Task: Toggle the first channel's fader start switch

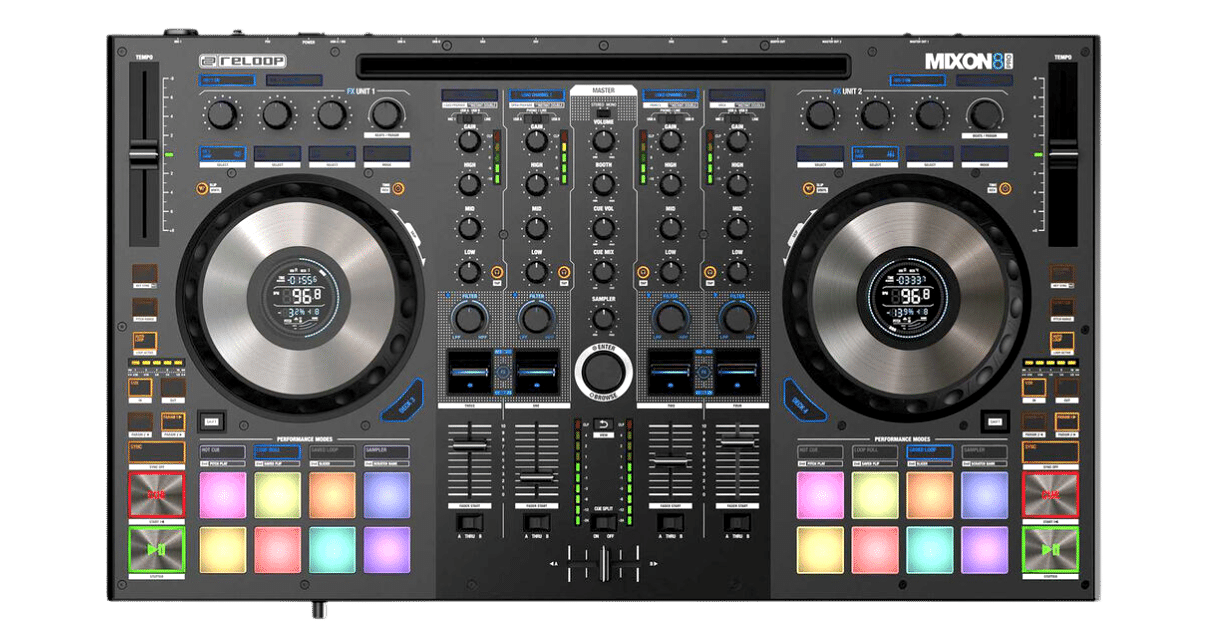Action: (x=469, y=521)
